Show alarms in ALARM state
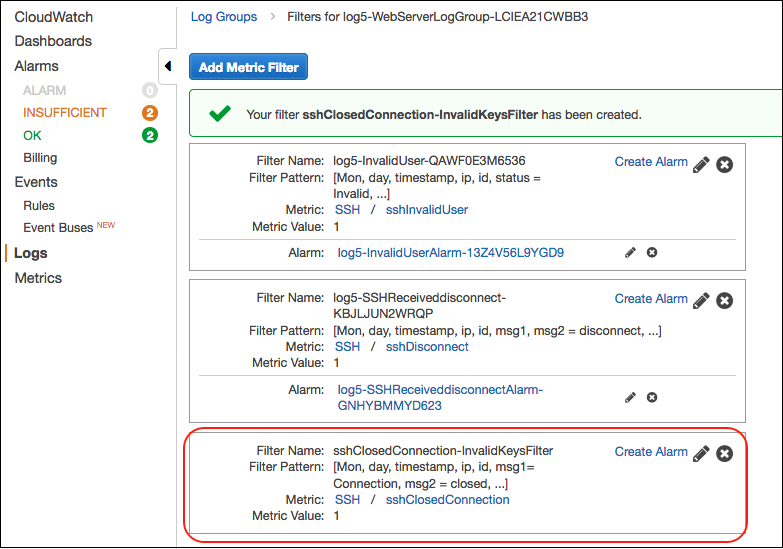 click(44, 90)
